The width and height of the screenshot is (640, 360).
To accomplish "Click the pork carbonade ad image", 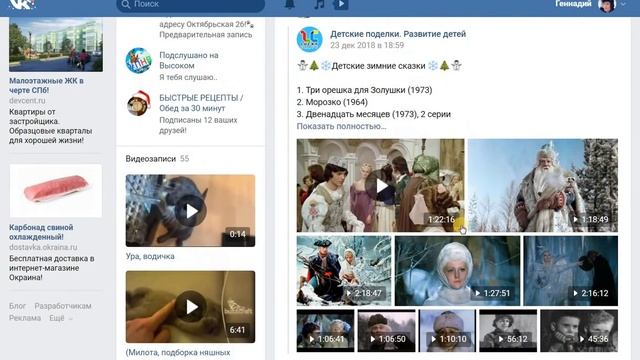I will tap(56, 191).
